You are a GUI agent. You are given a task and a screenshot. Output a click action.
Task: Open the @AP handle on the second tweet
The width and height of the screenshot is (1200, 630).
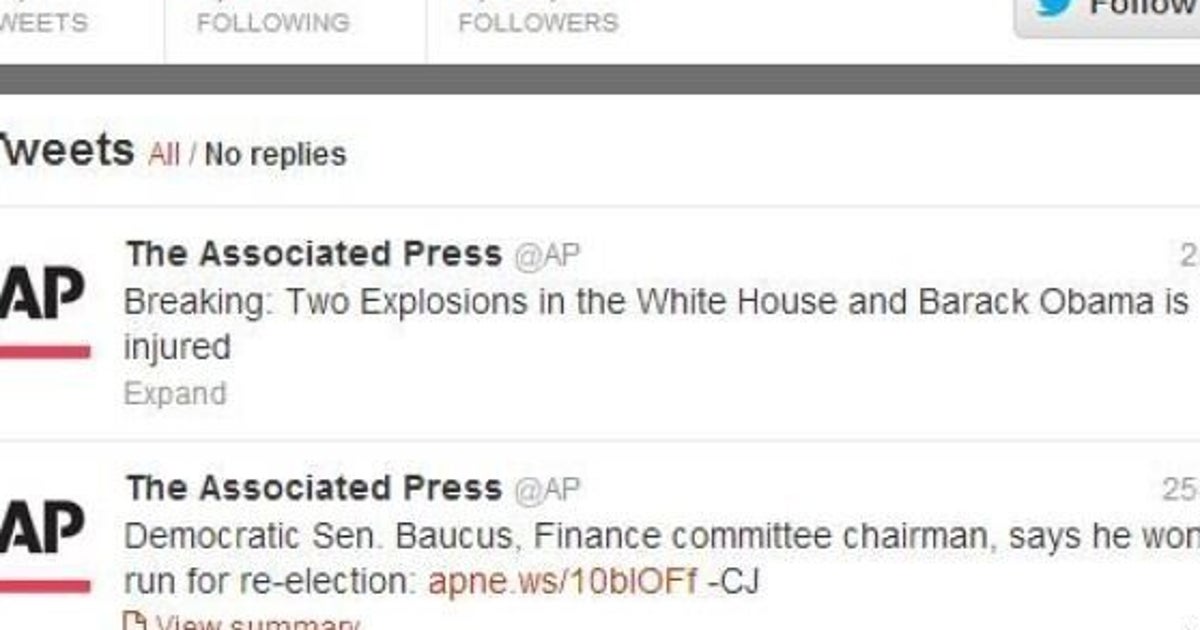coord(545,490)
